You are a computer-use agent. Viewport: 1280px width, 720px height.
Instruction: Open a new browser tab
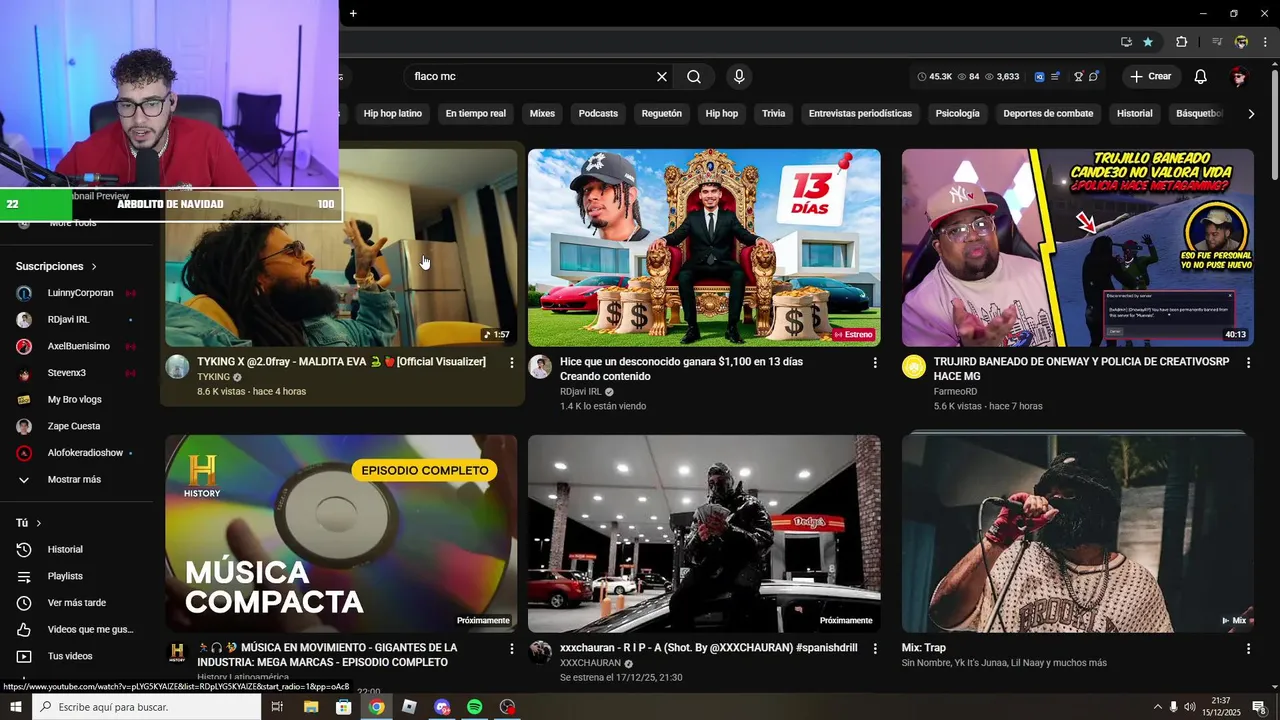(x=353, y=13)
